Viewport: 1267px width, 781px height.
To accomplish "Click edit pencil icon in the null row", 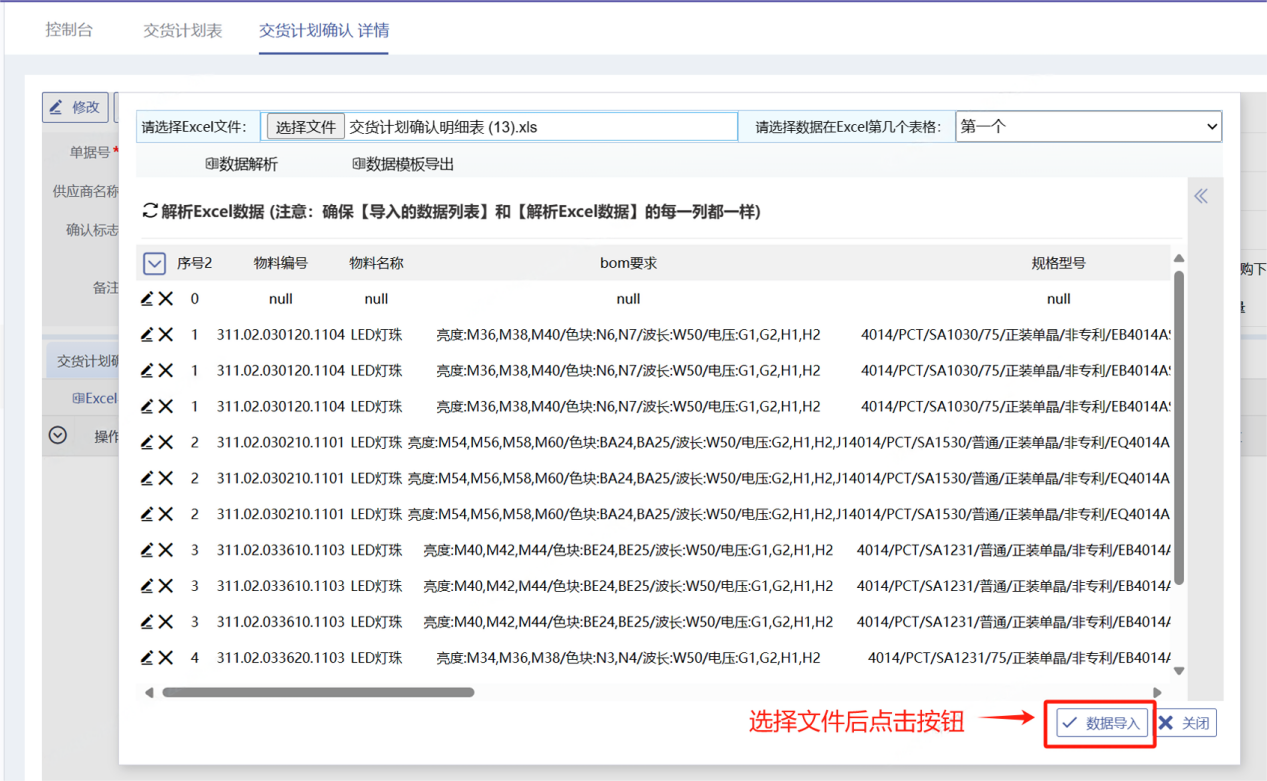I will pos(147,299).
